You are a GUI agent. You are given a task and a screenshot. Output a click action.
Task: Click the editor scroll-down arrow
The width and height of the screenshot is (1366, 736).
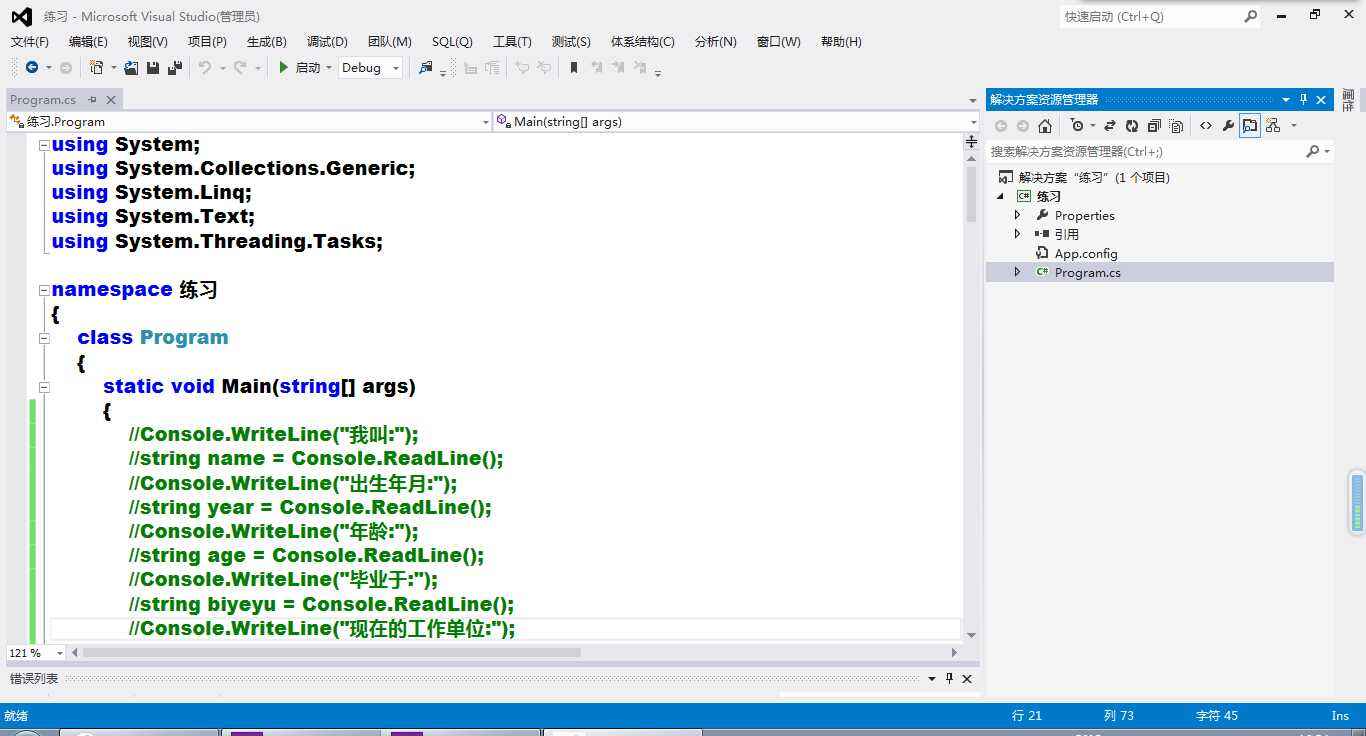pos(971,635)
